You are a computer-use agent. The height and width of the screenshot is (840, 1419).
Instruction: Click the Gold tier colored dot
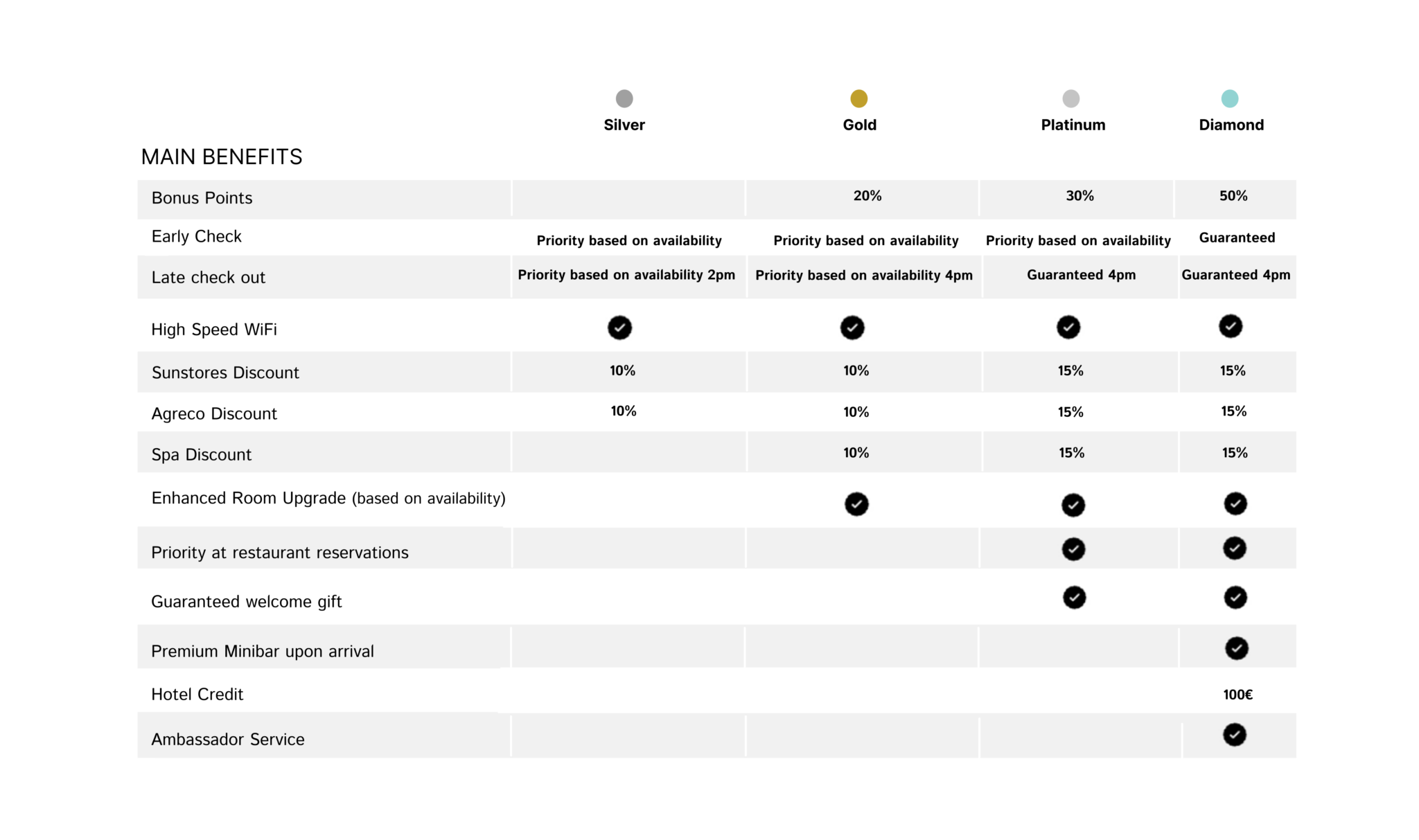tap(859, 98)
